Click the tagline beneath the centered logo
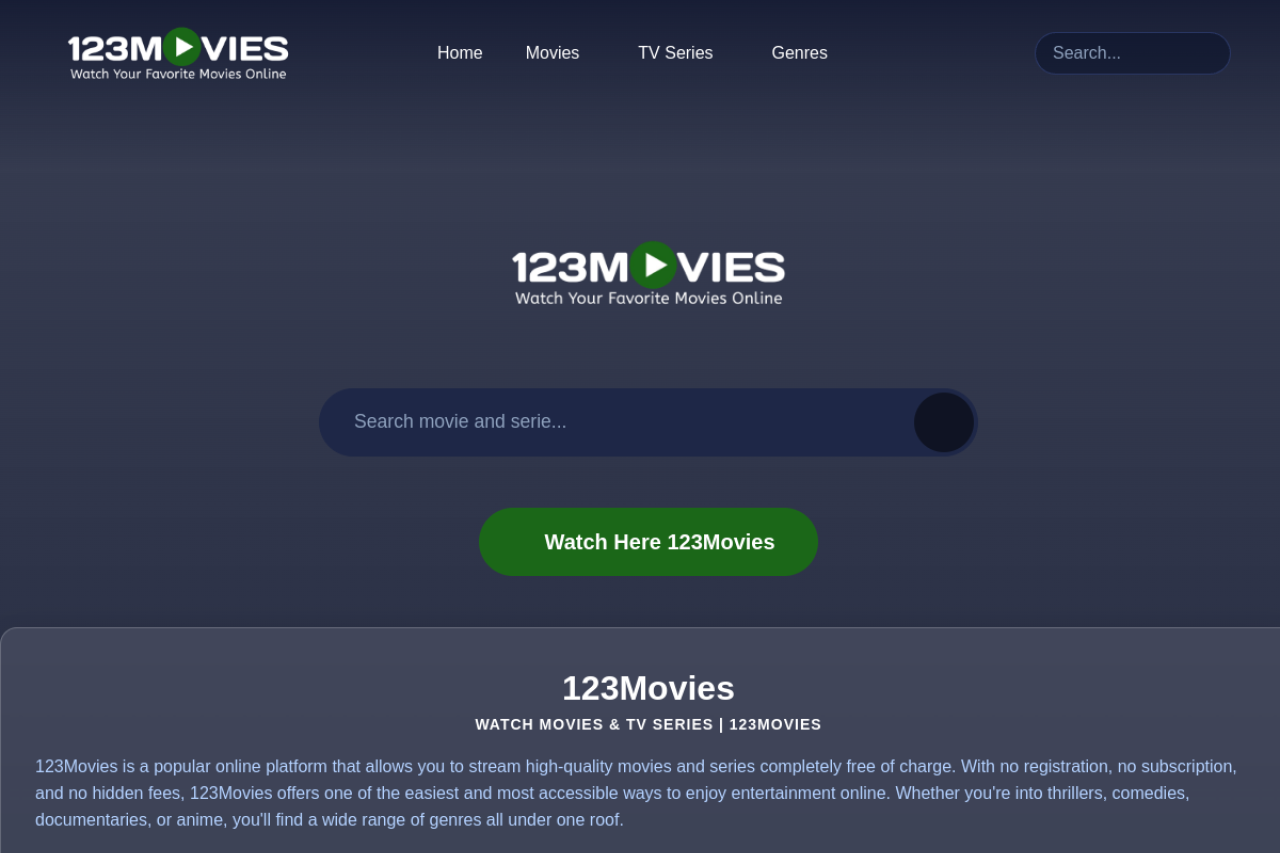Viewport: 1280px width, 853px height. point(648,298)
